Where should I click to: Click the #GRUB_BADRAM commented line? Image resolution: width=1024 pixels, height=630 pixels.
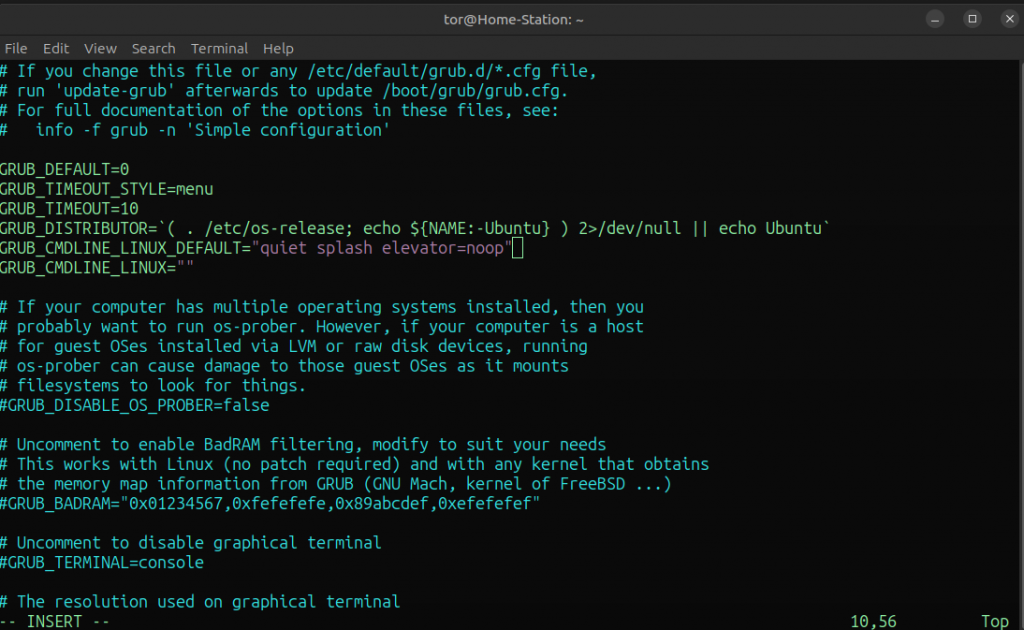point(270,504)
